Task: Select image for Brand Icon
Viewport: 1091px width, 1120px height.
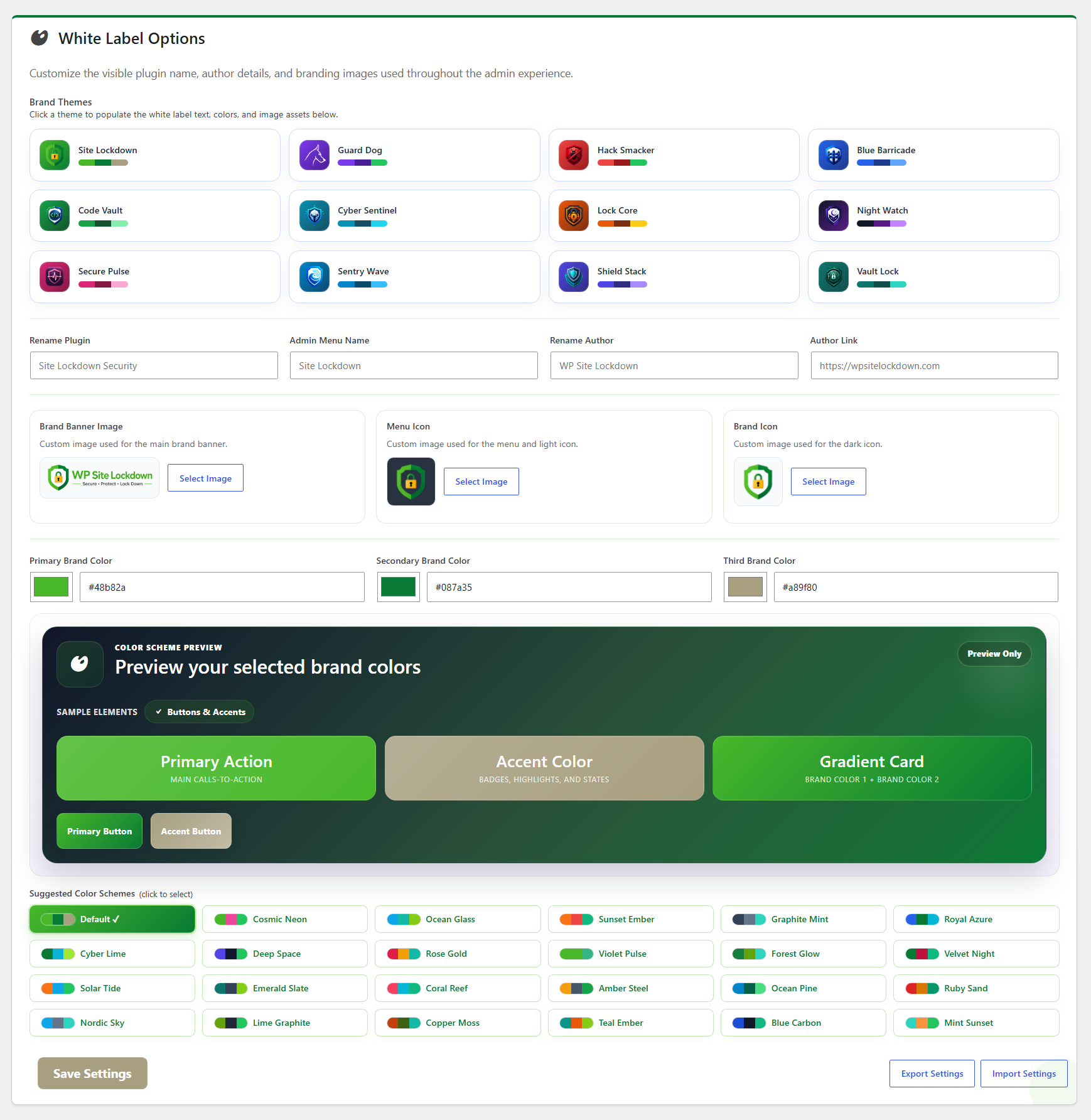Action: coord(829,482)
